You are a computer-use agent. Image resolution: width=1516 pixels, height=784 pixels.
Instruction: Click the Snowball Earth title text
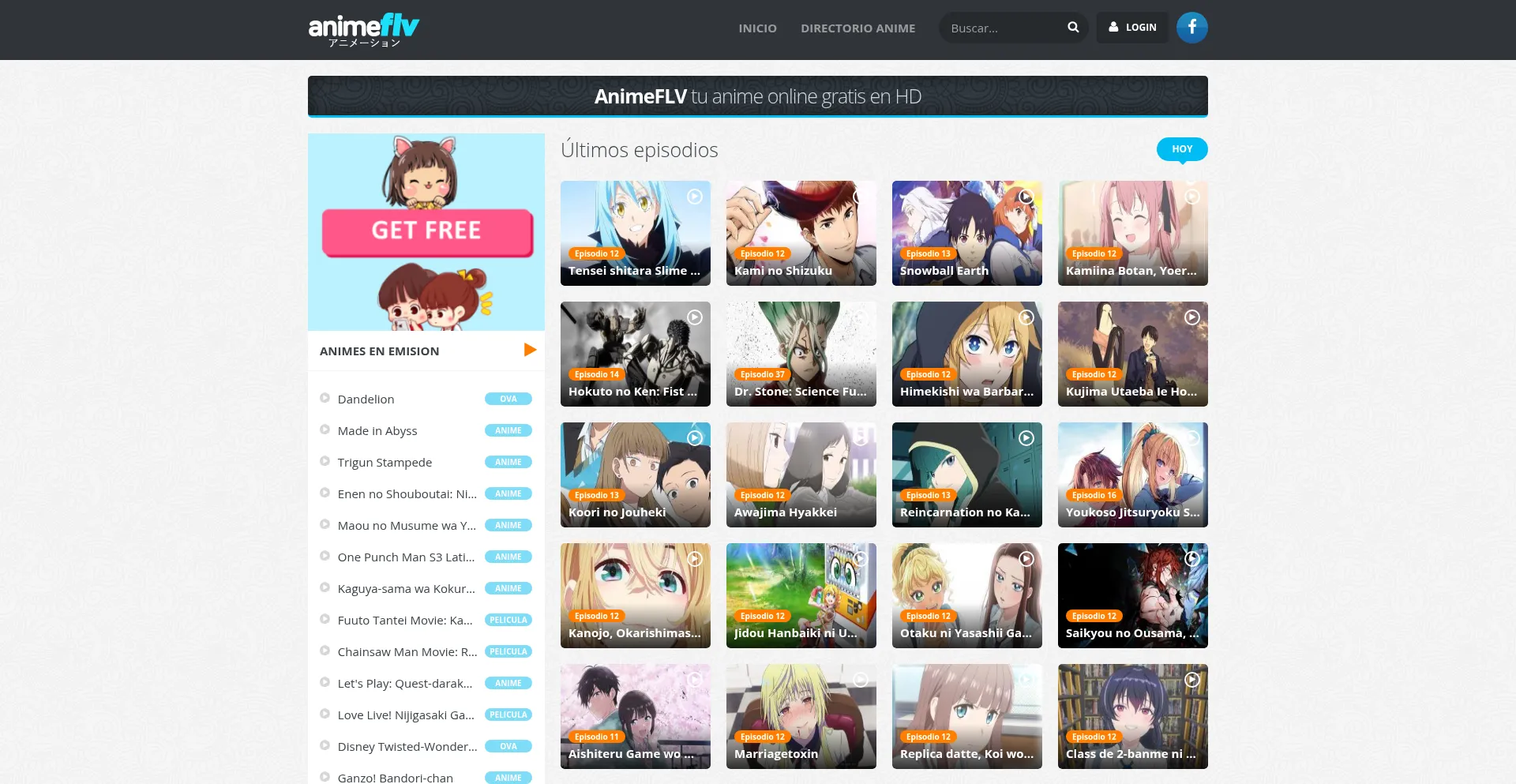tap(944, 271)
